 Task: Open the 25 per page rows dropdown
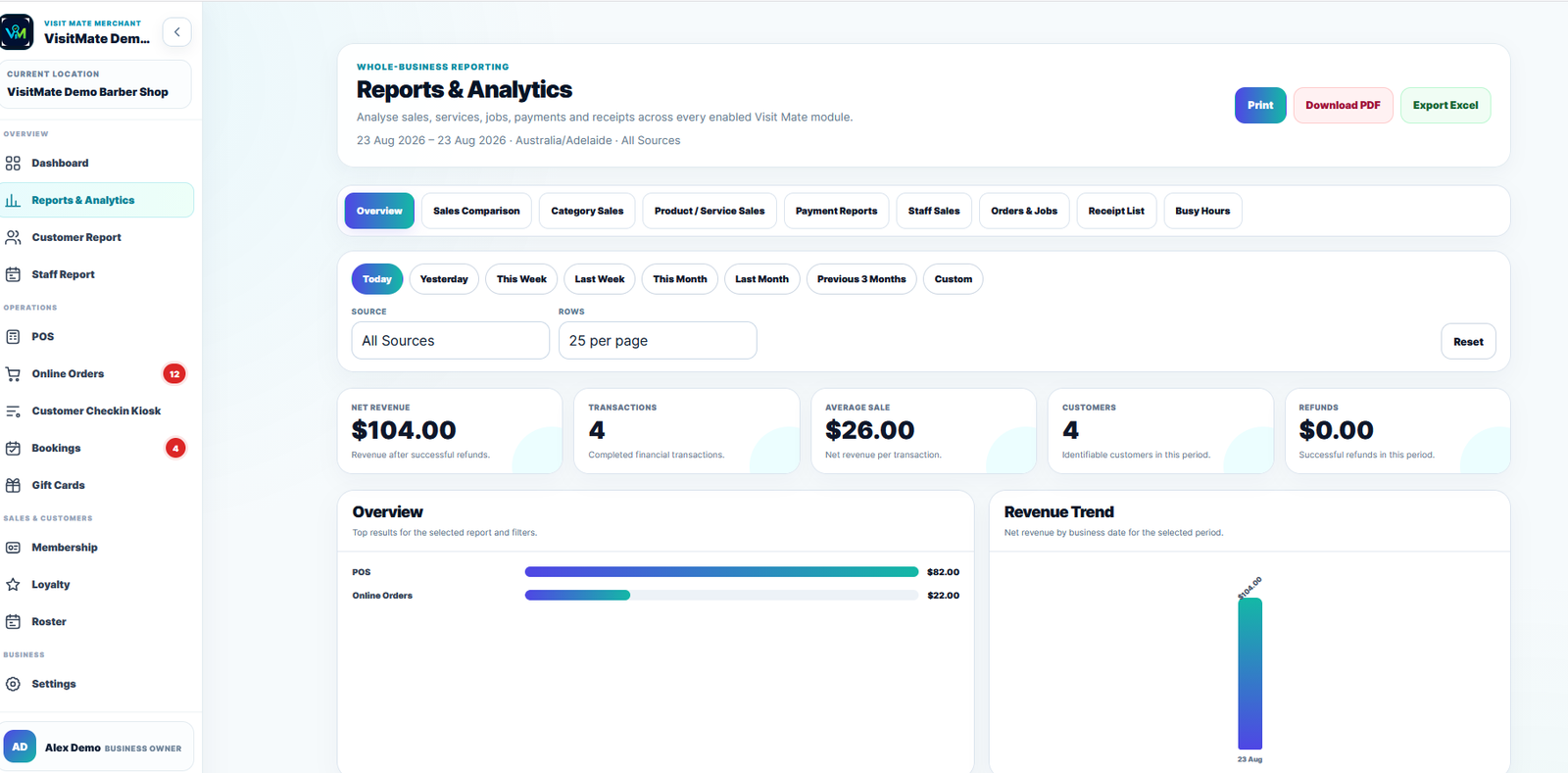[x=658, y=341]
